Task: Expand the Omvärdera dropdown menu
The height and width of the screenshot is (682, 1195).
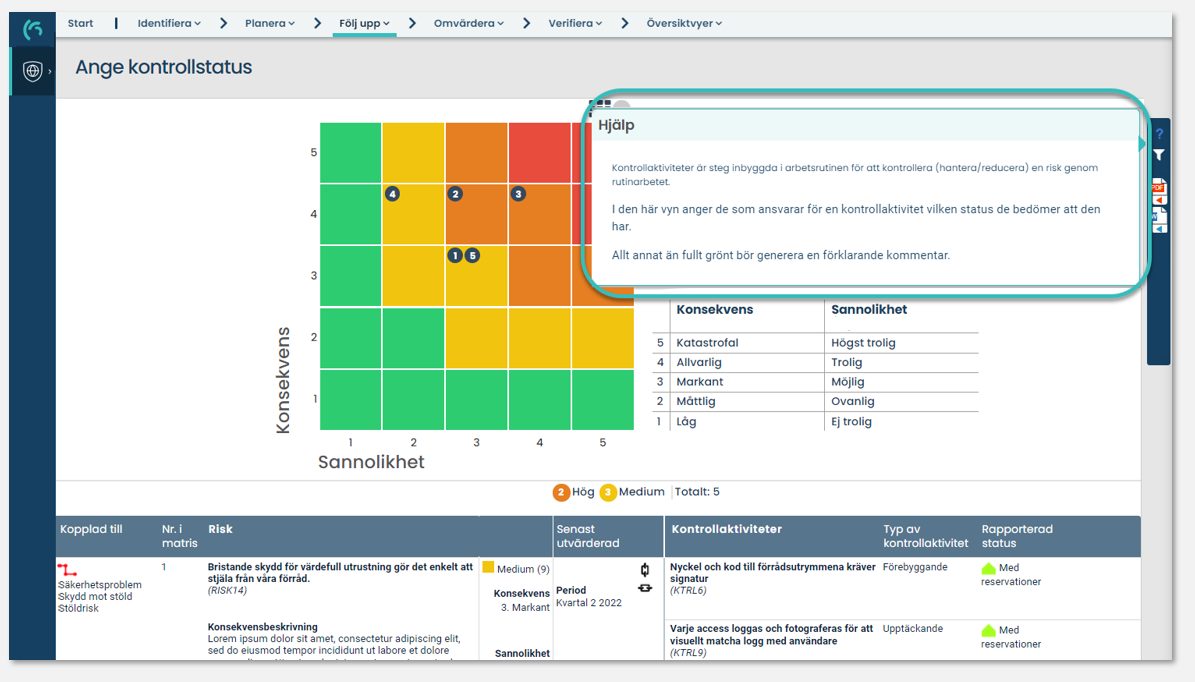Action: [x=470, y=21]
